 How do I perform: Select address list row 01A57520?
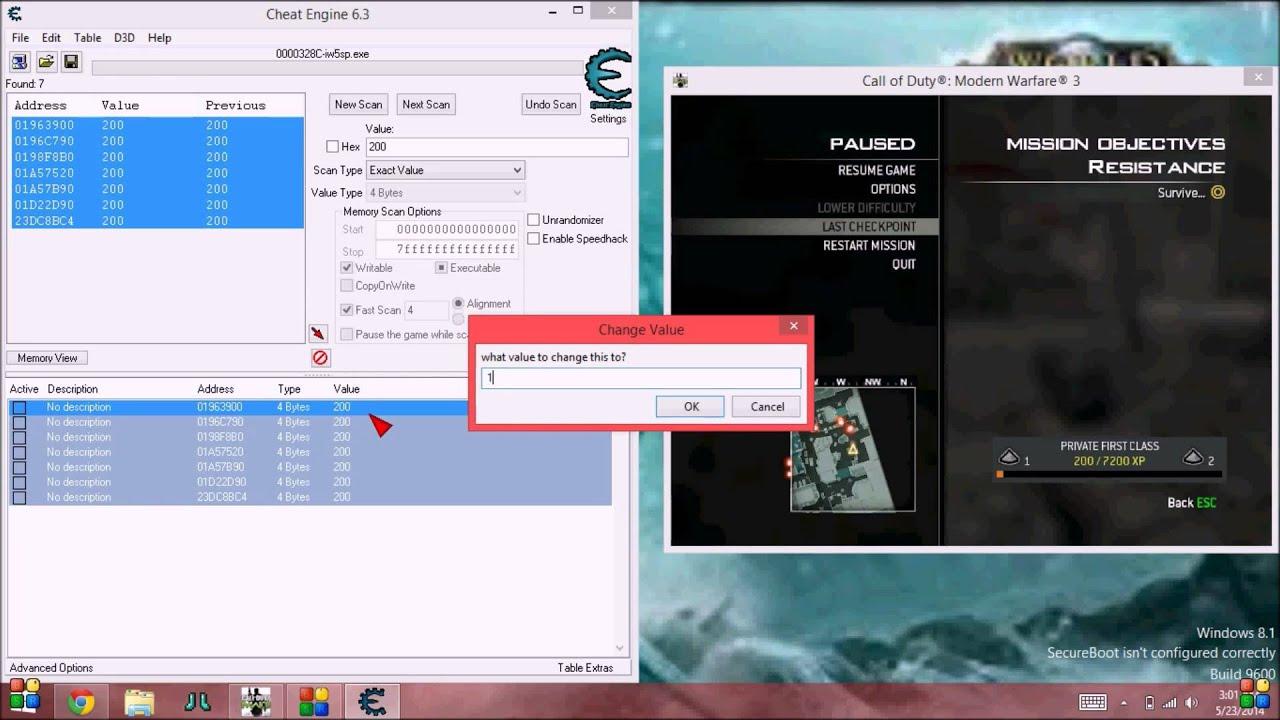click(x=310, y=452)
